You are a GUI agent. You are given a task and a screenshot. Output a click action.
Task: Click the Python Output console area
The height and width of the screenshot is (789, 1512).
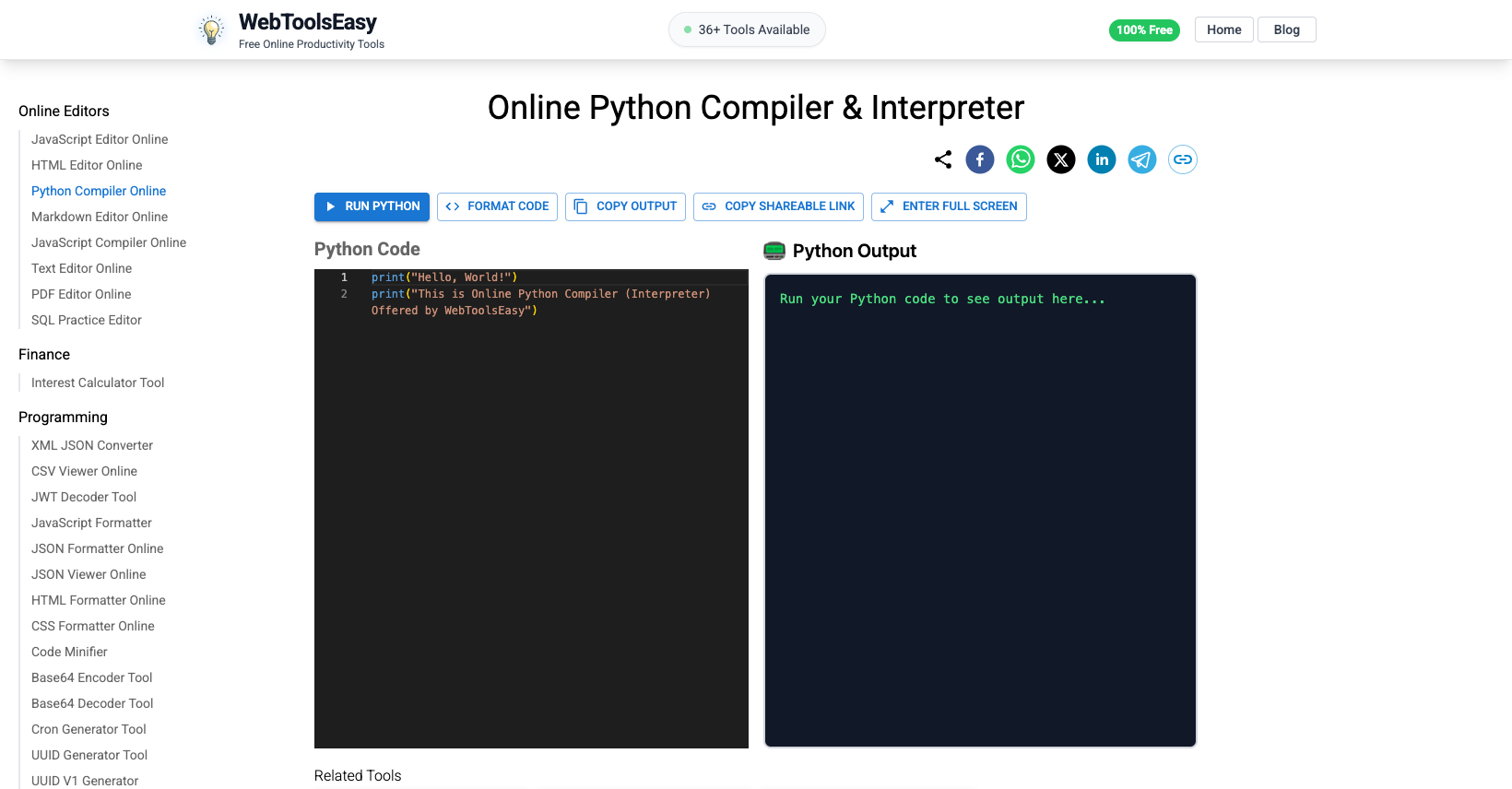click(x=980, y=511)
